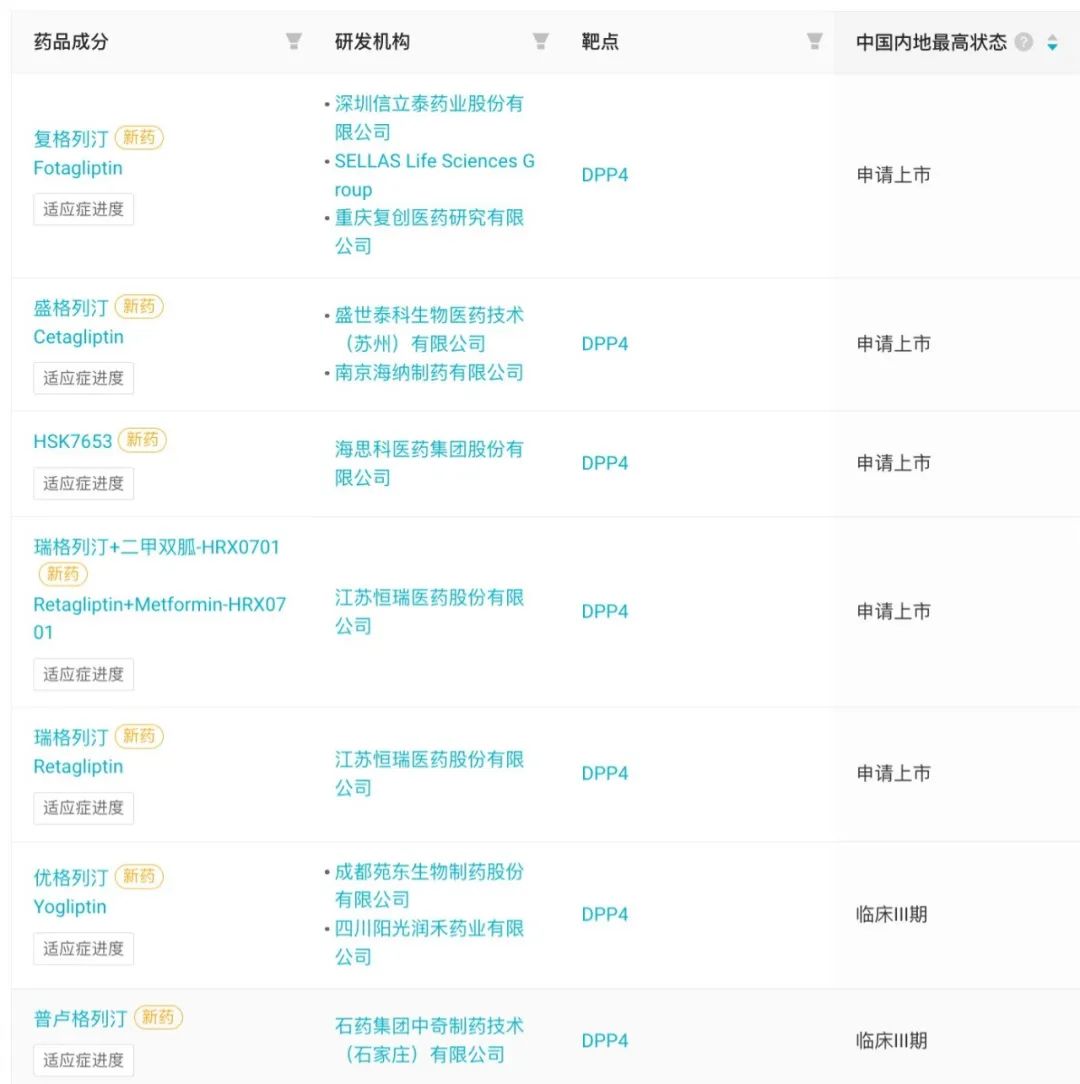This screenshot has width=1080, height=1084.
Task: Open 重庆复创医药研究有限公司 company link
Action: tap(429, 232)
